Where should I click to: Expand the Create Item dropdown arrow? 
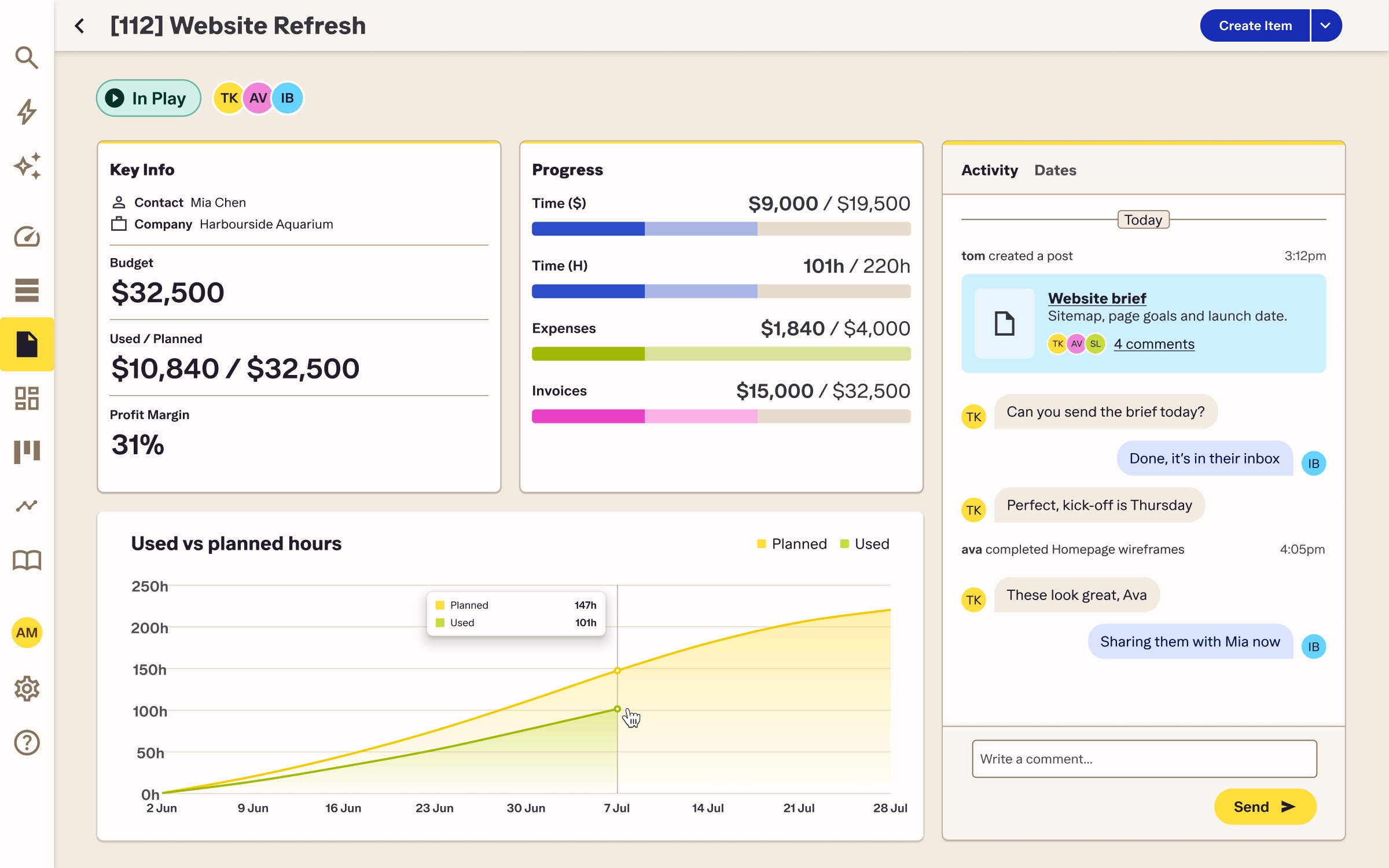1326,25
